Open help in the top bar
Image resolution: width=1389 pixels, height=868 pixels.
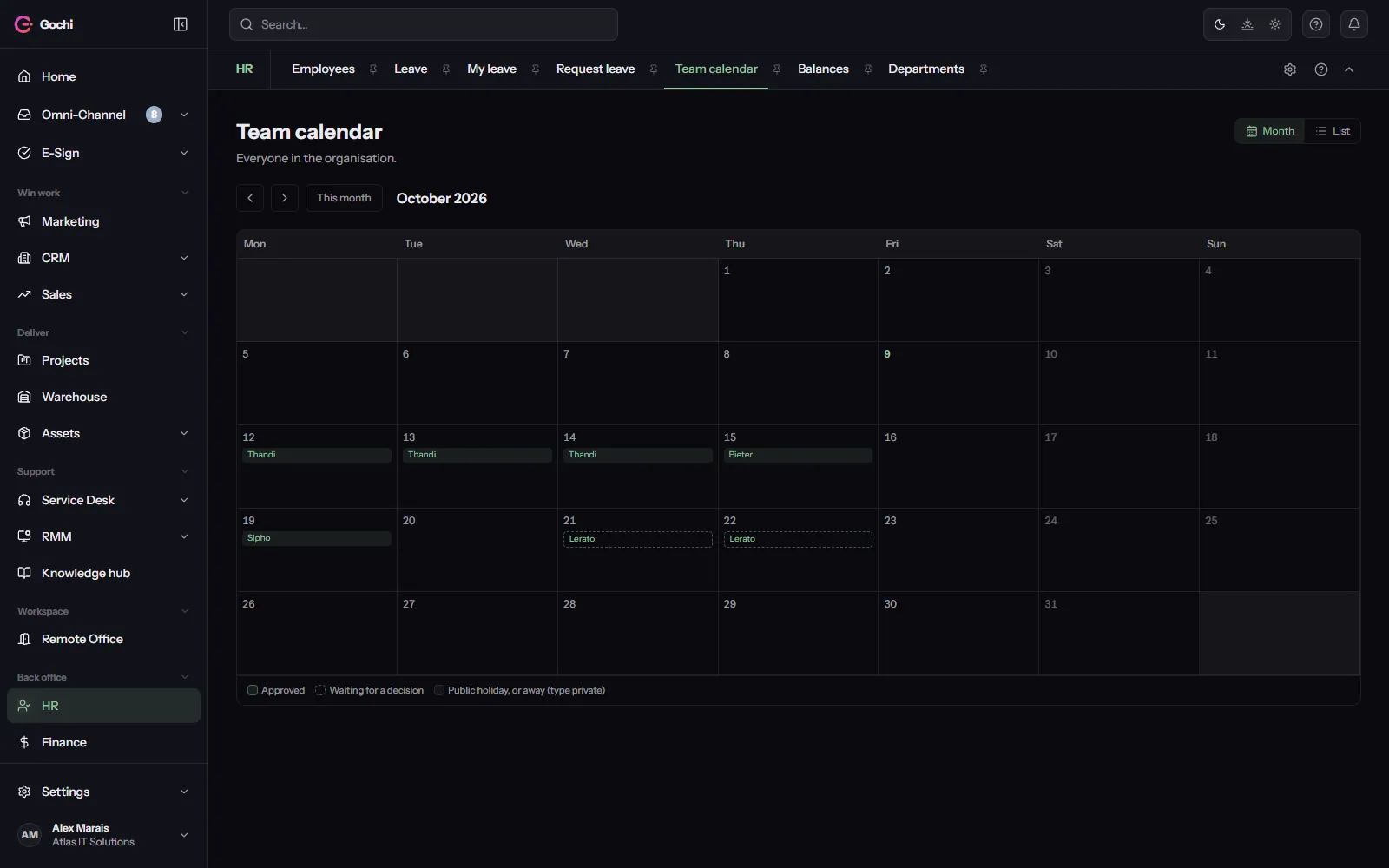(x=1316, y=24)
